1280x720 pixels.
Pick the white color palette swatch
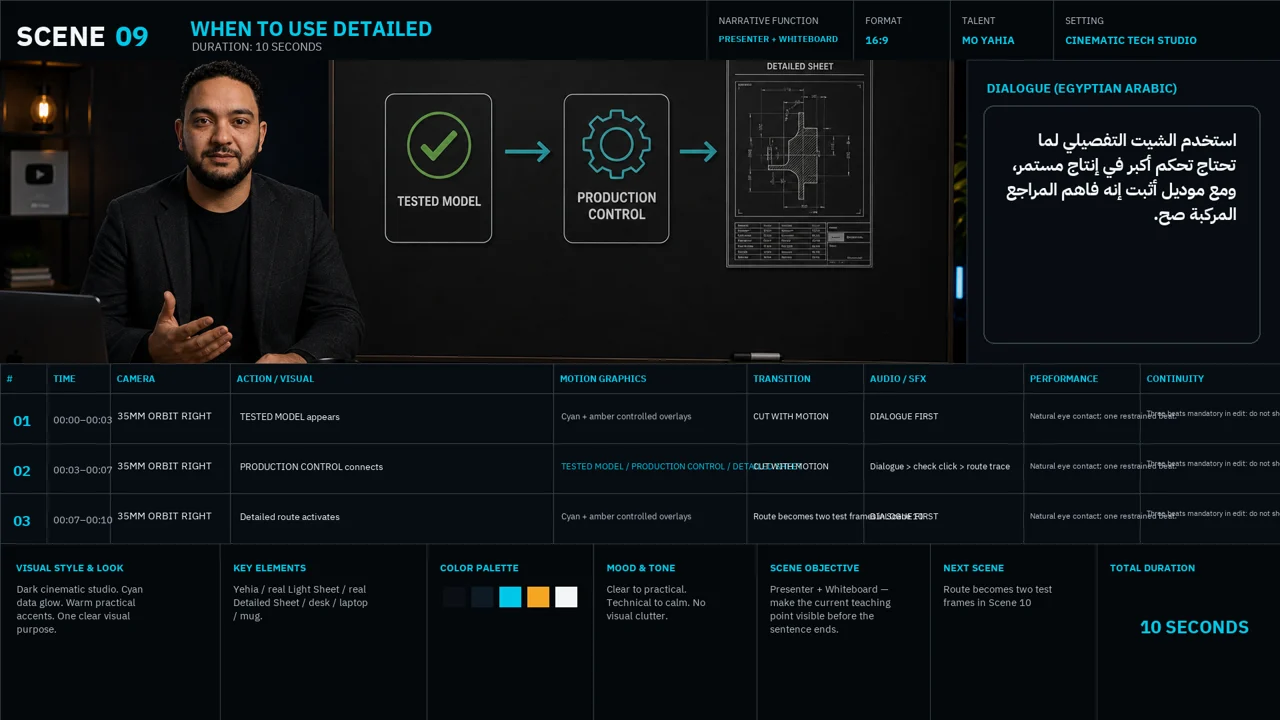pyautogui.click(x=566, y=597)
